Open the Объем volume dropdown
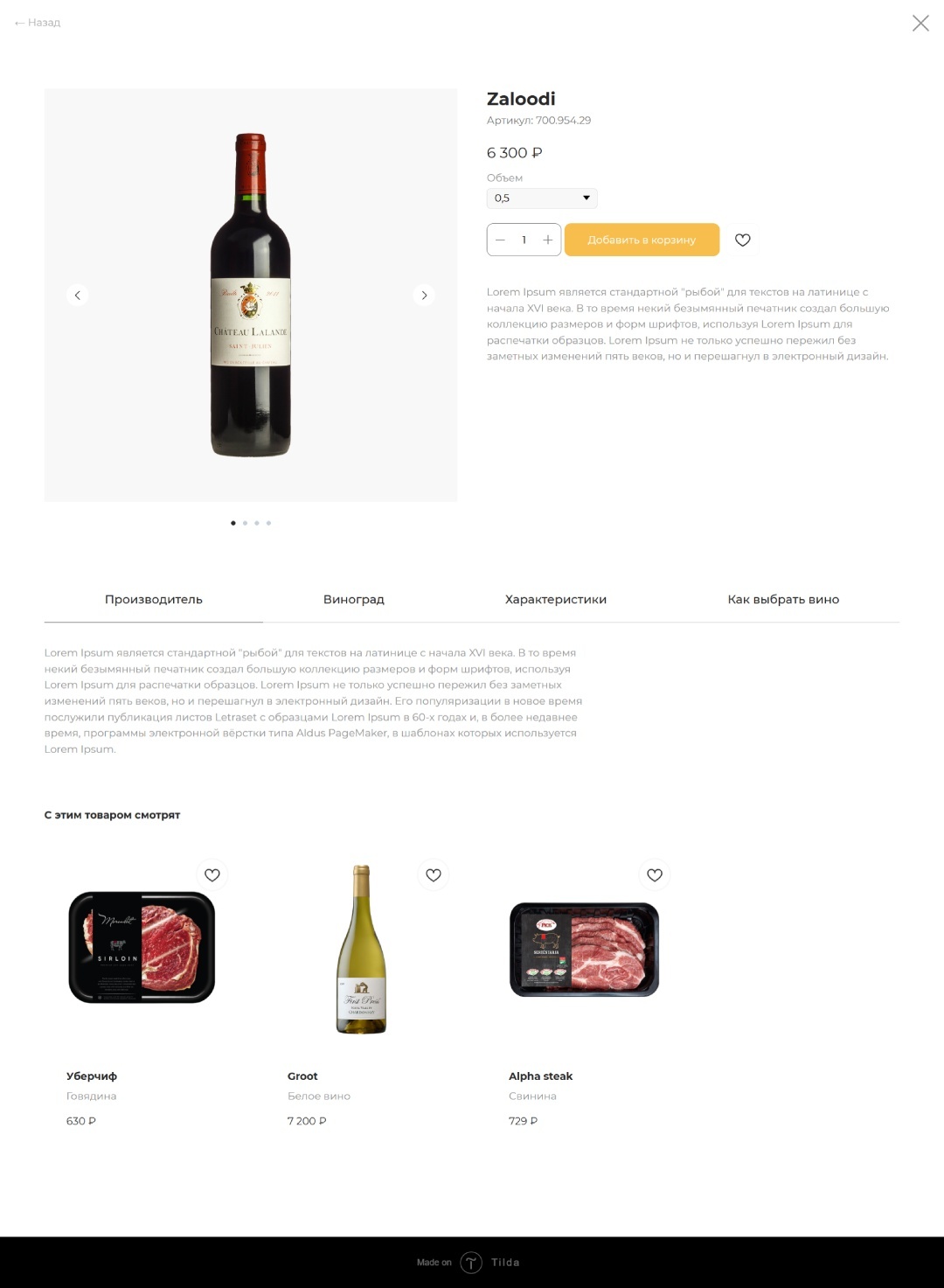 click(x=542, y=198)
